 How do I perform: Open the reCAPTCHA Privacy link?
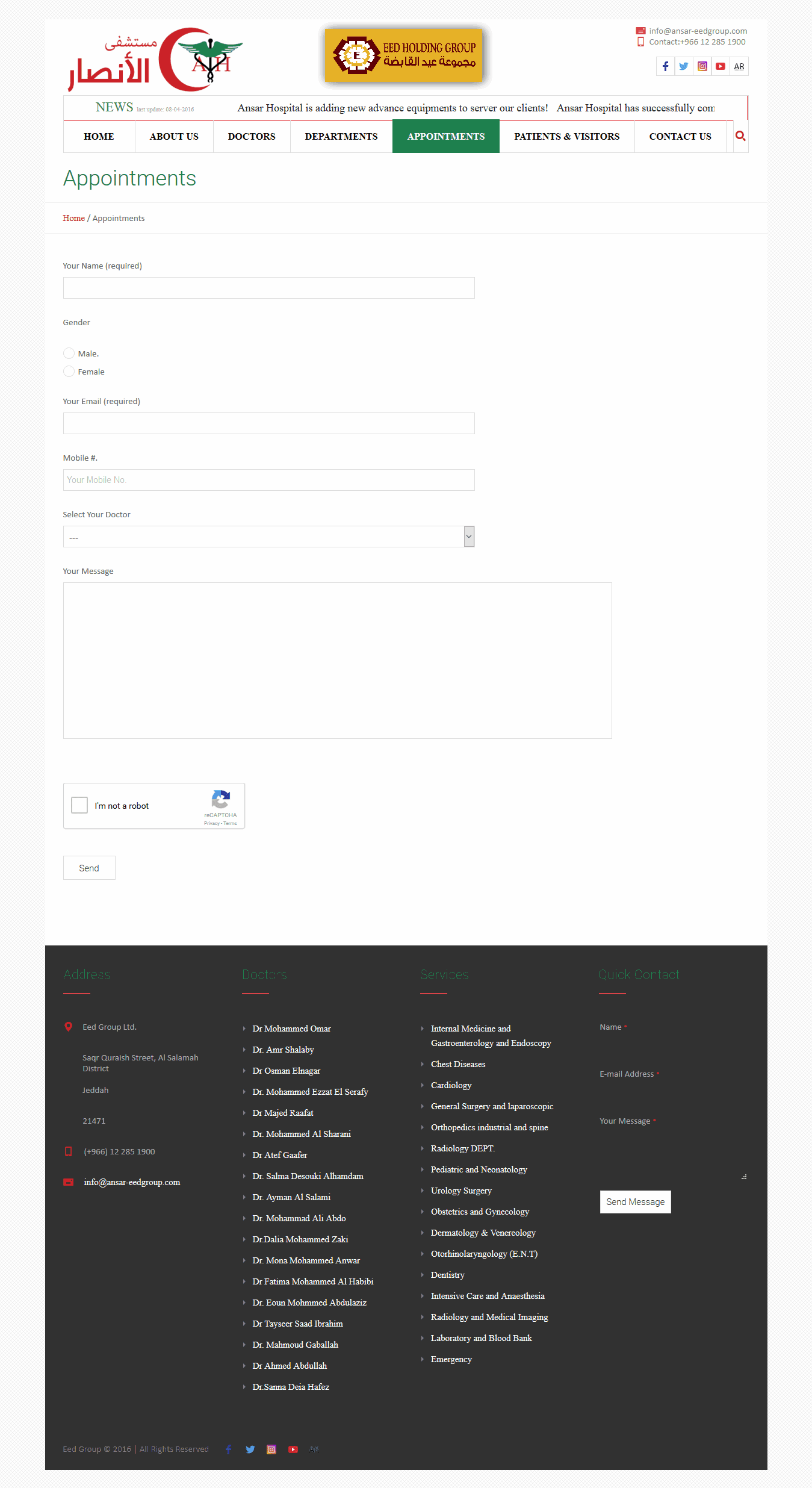[211, 823]
